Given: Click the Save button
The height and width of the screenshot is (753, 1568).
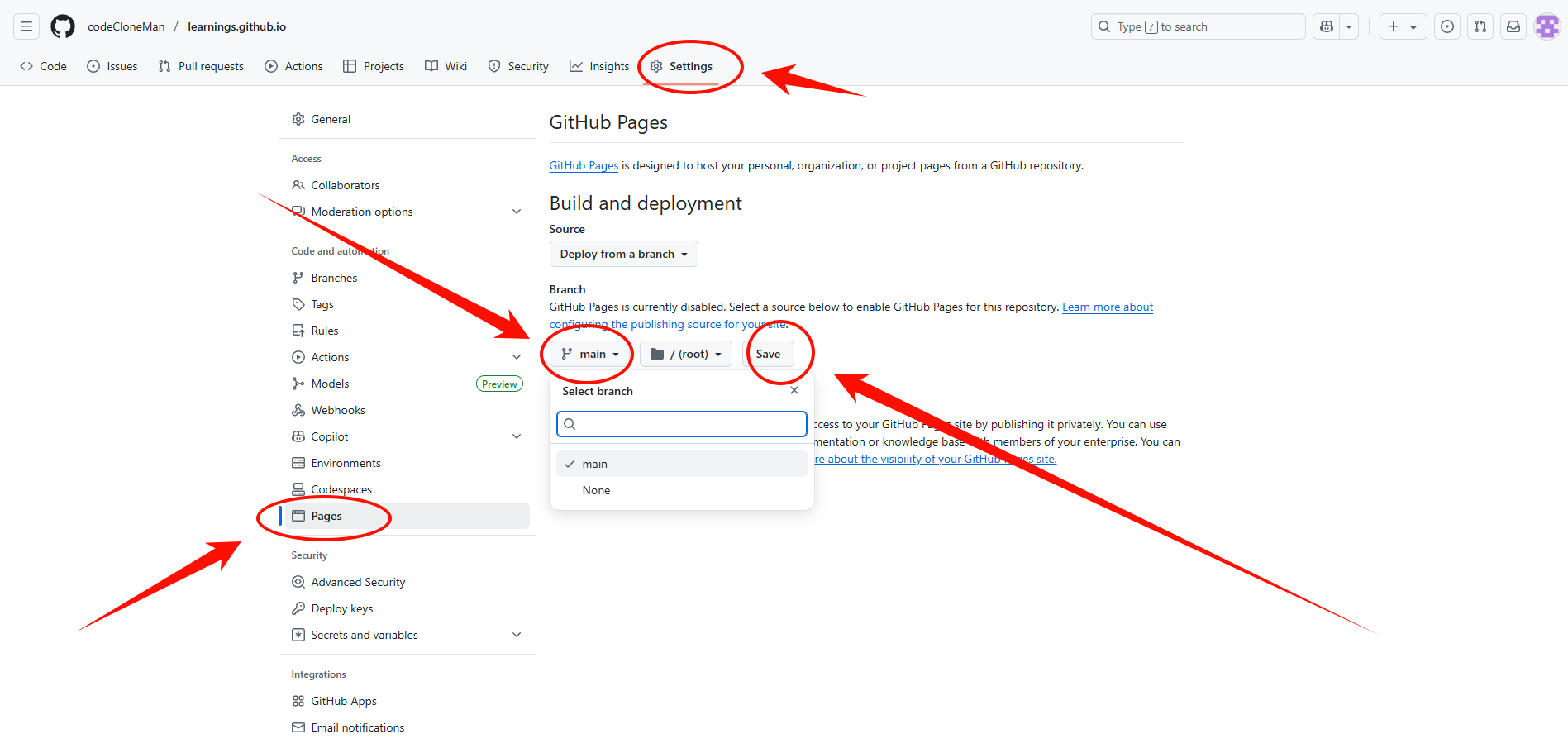Looking at the screenshot, I should [x=768, y=354].
